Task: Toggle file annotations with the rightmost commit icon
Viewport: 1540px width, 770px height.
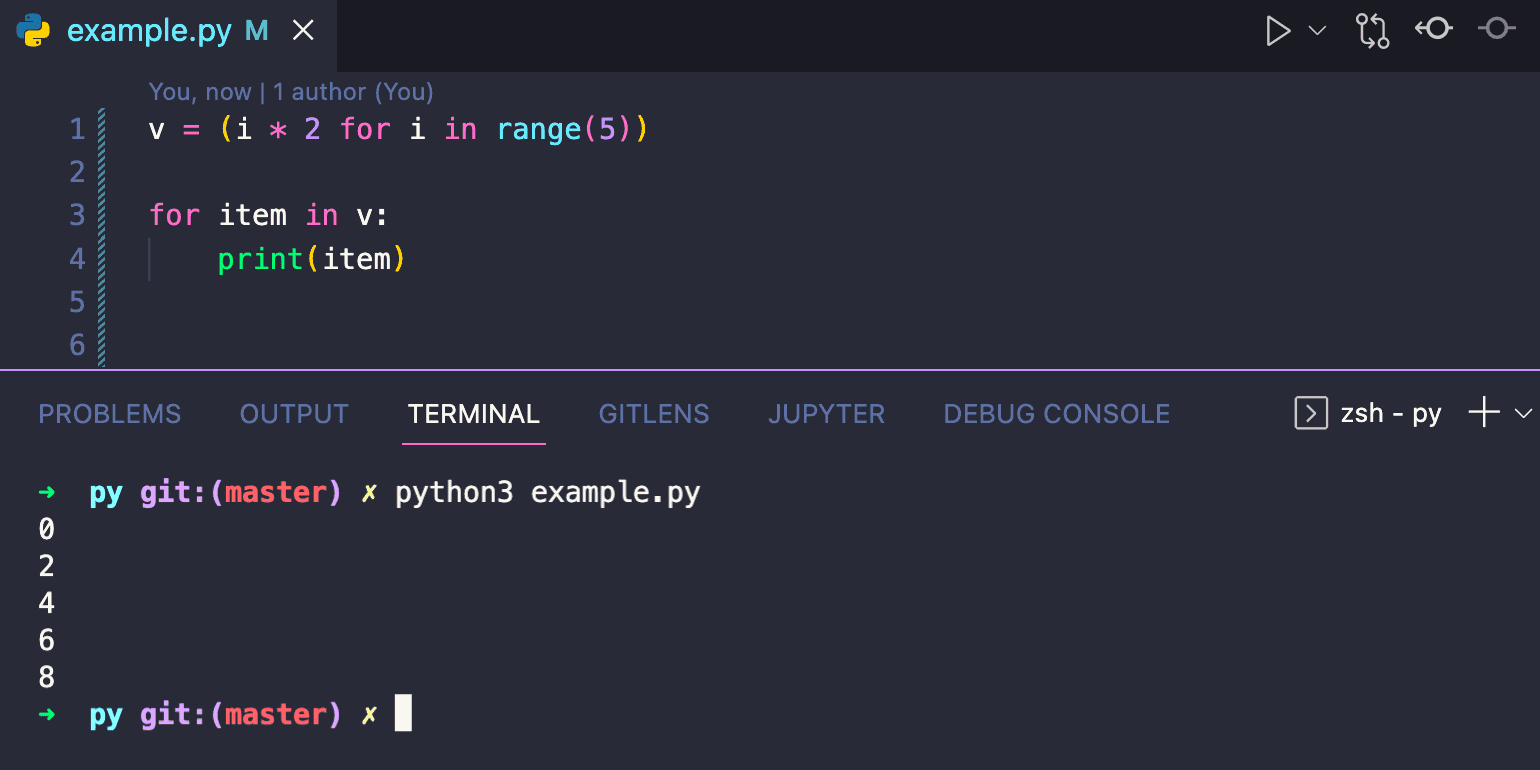Action: click(x=1496, y=31)
